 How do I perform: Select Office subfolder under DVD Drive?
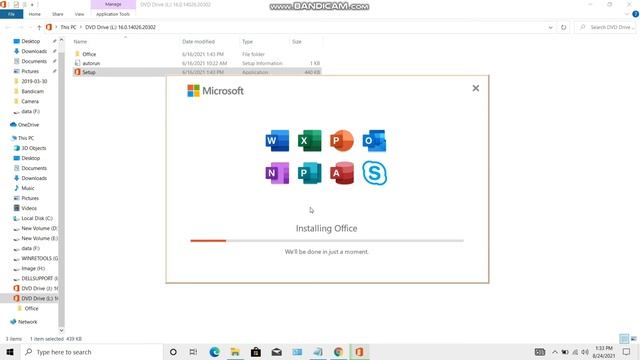click(31, 309)
